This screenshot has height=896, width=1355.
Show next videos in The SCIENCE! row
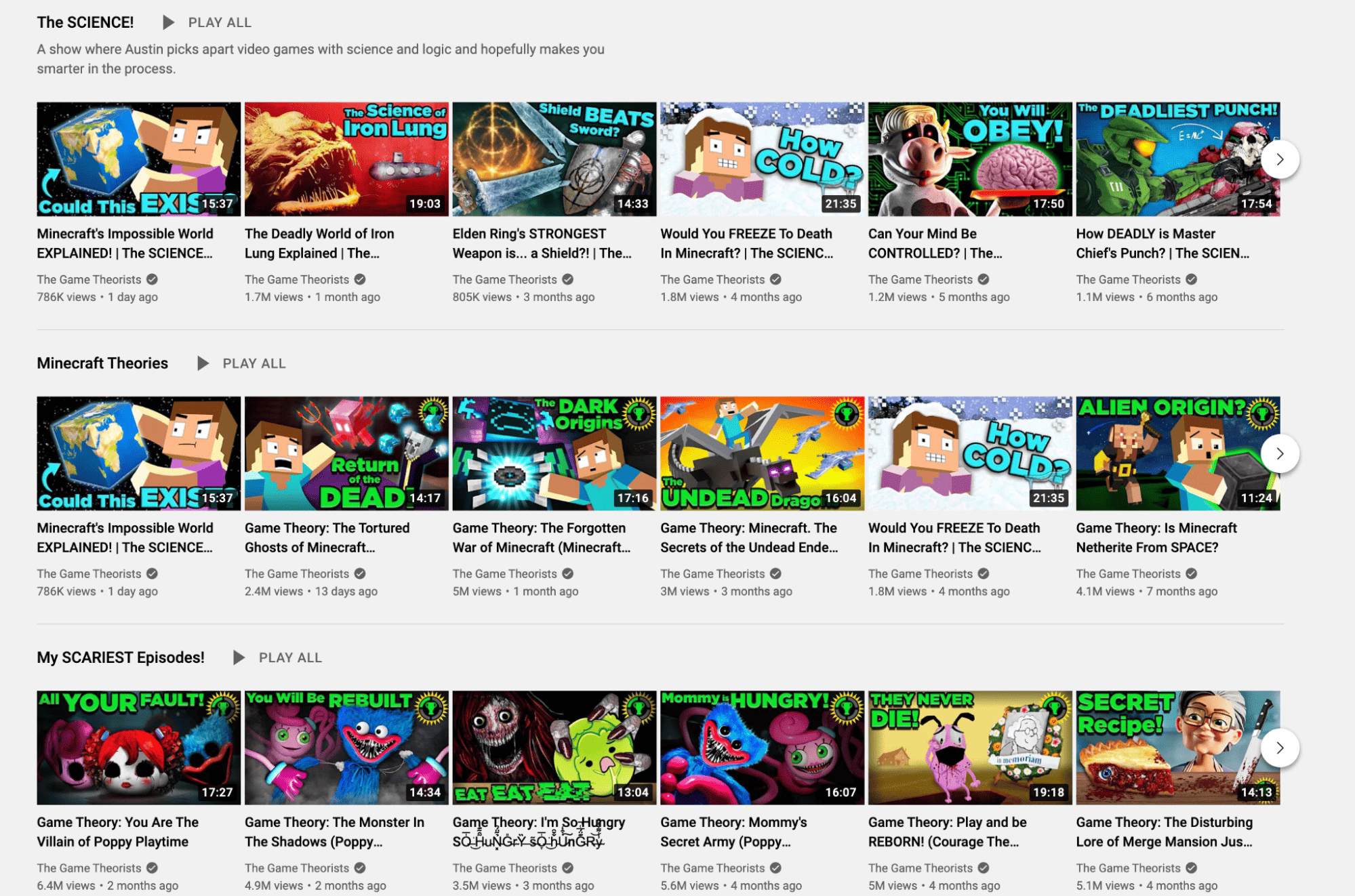(1280, 159)
